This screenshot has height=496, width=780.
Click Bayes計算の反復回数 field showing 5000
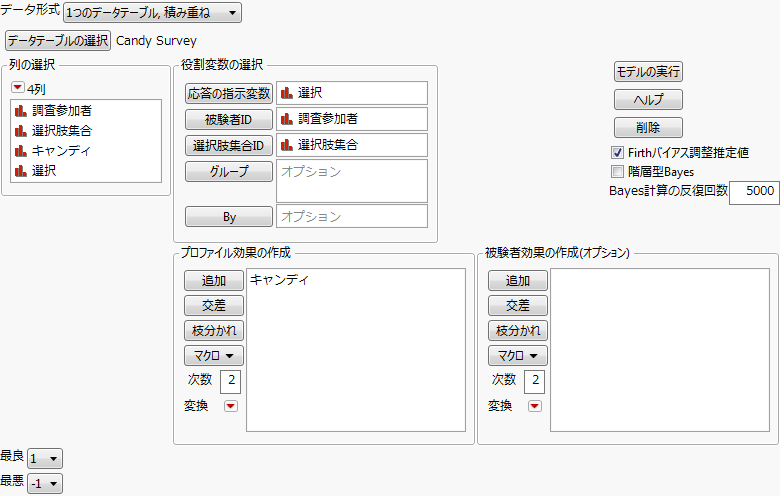coord(754,192)
